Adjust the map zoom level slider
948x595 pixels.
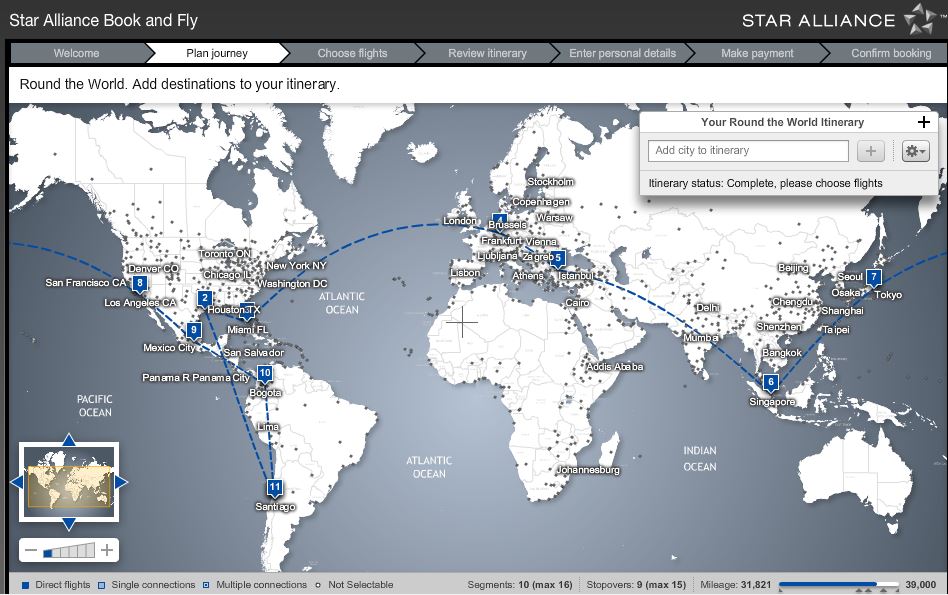(x=69, y=551)
